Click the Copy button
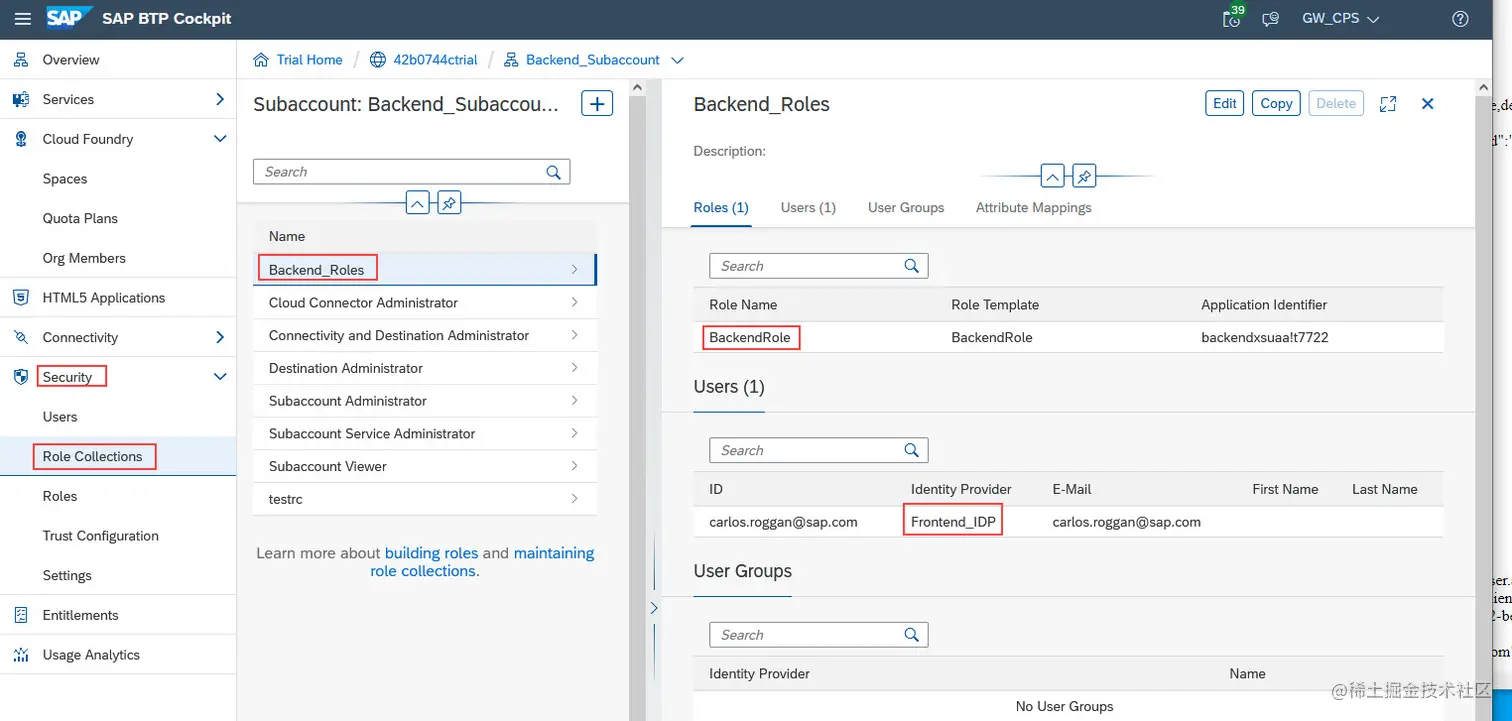Viewport: 1512px width, 721px height. tap(1276, 103)
